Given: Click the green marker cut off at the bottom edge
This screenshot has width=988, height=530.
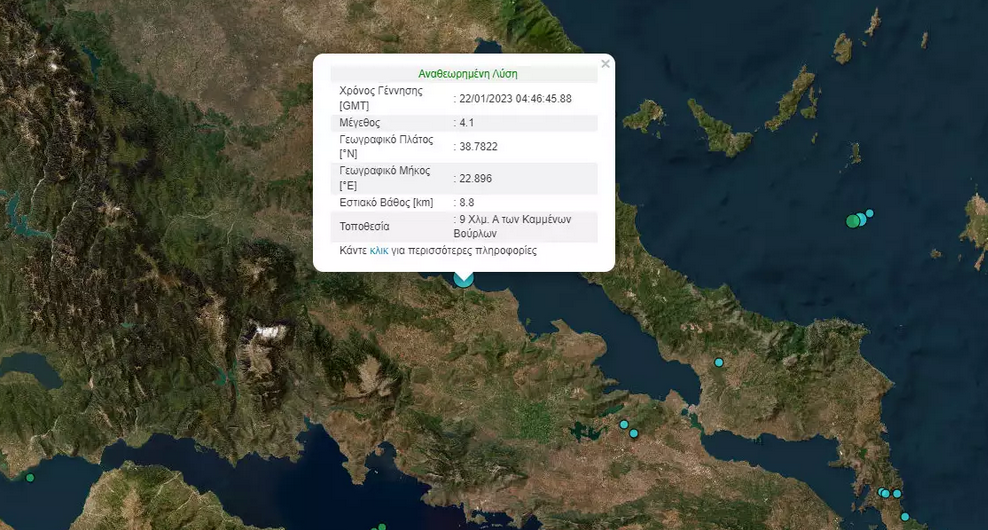Looking at the screenshot, I should [x=380, y=527].
